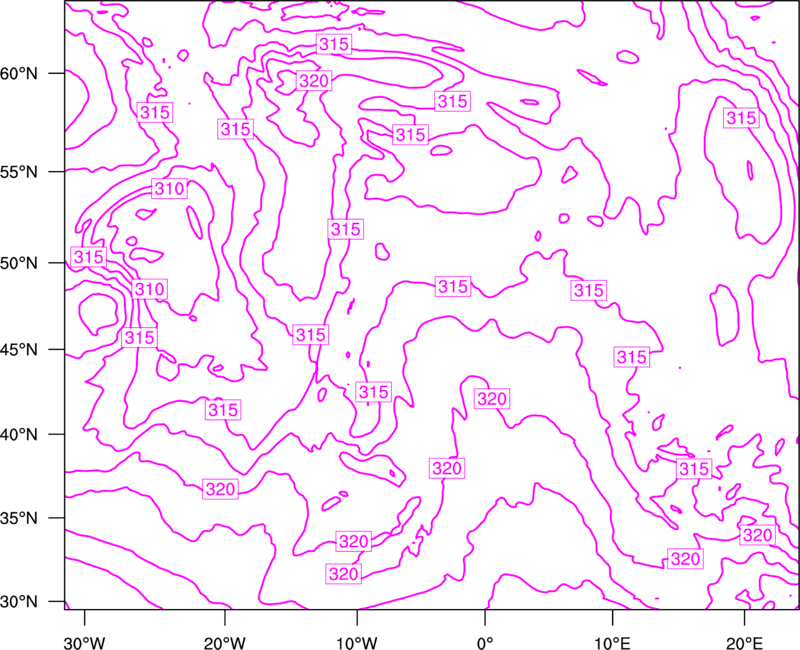The width and height of the screenshot is (800, 650).
Task: Click the 310 contour label near 55°N
Action: click(169, 189)
